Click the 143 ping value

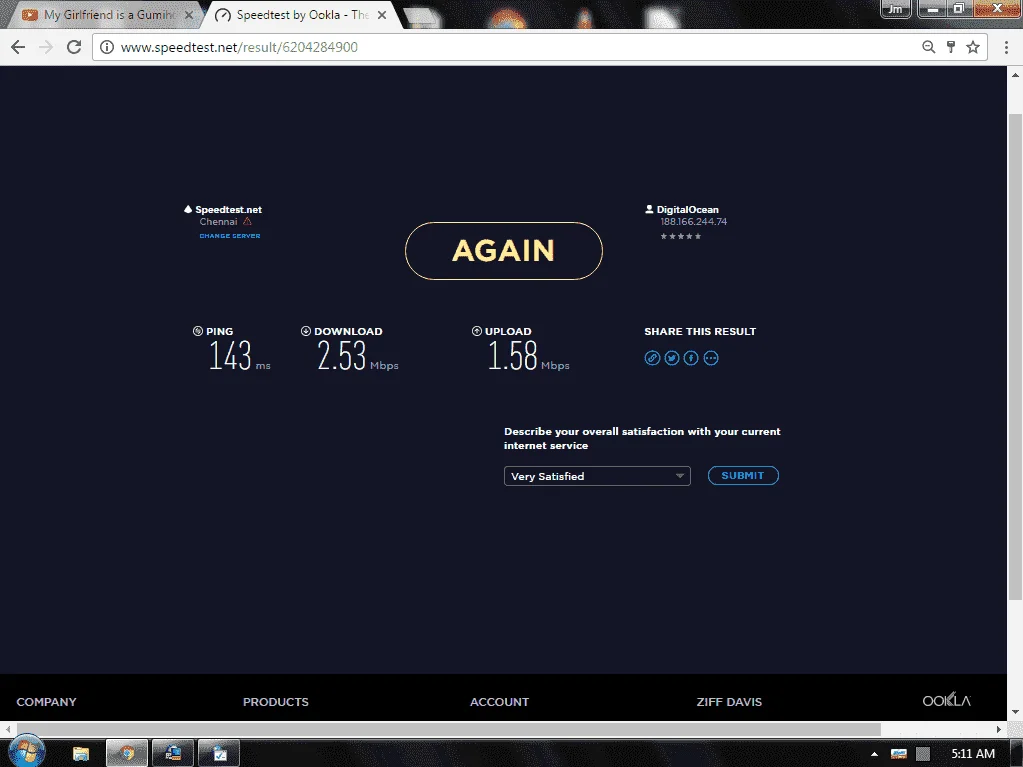click(x=230, y=356)
